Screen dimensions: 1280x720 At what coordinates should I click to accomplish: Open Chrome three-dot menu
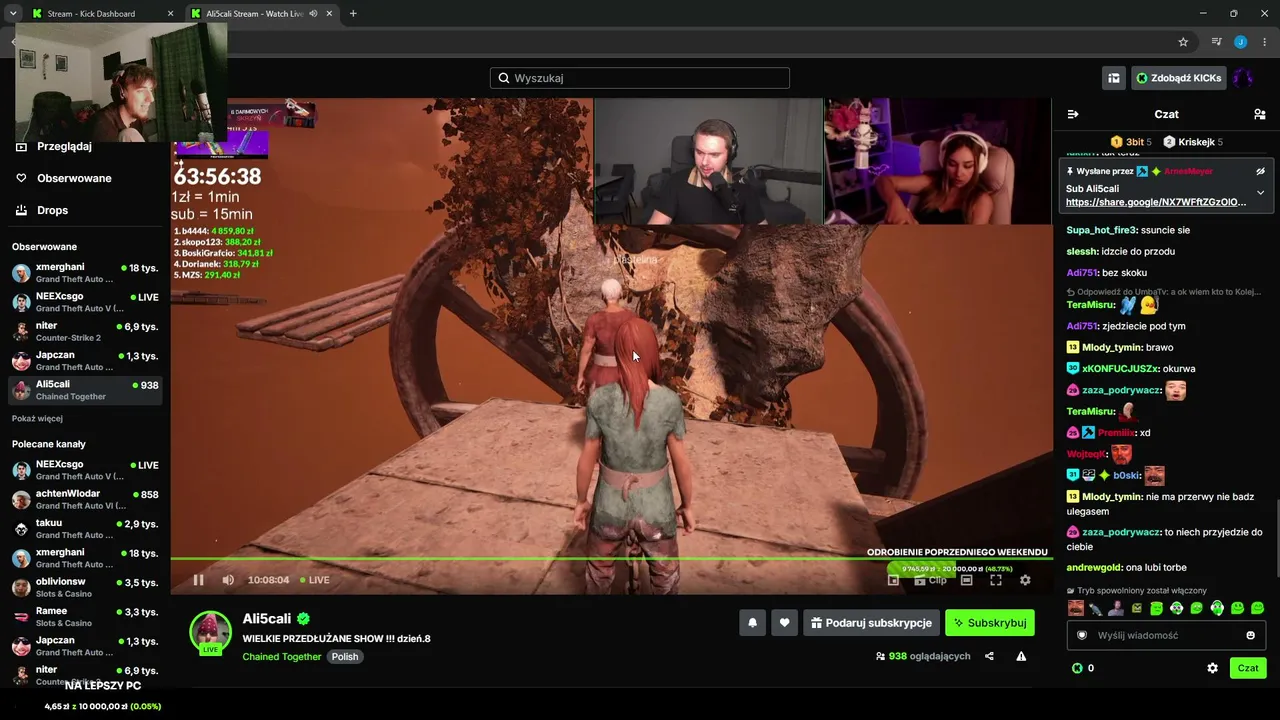pos(1264,42)
